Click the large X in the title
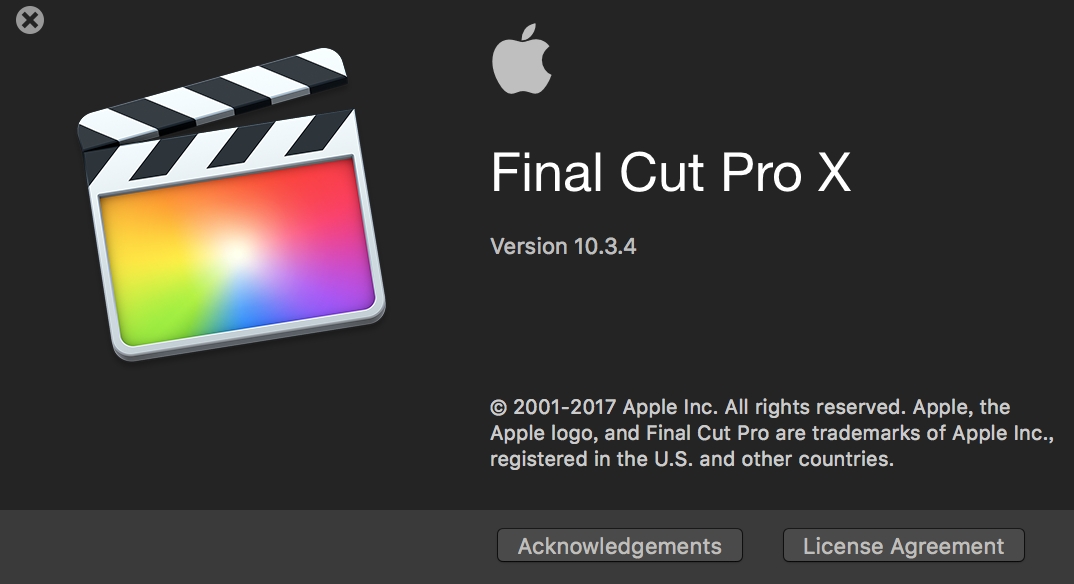1074x584 pixels. [x=829, y=172]
